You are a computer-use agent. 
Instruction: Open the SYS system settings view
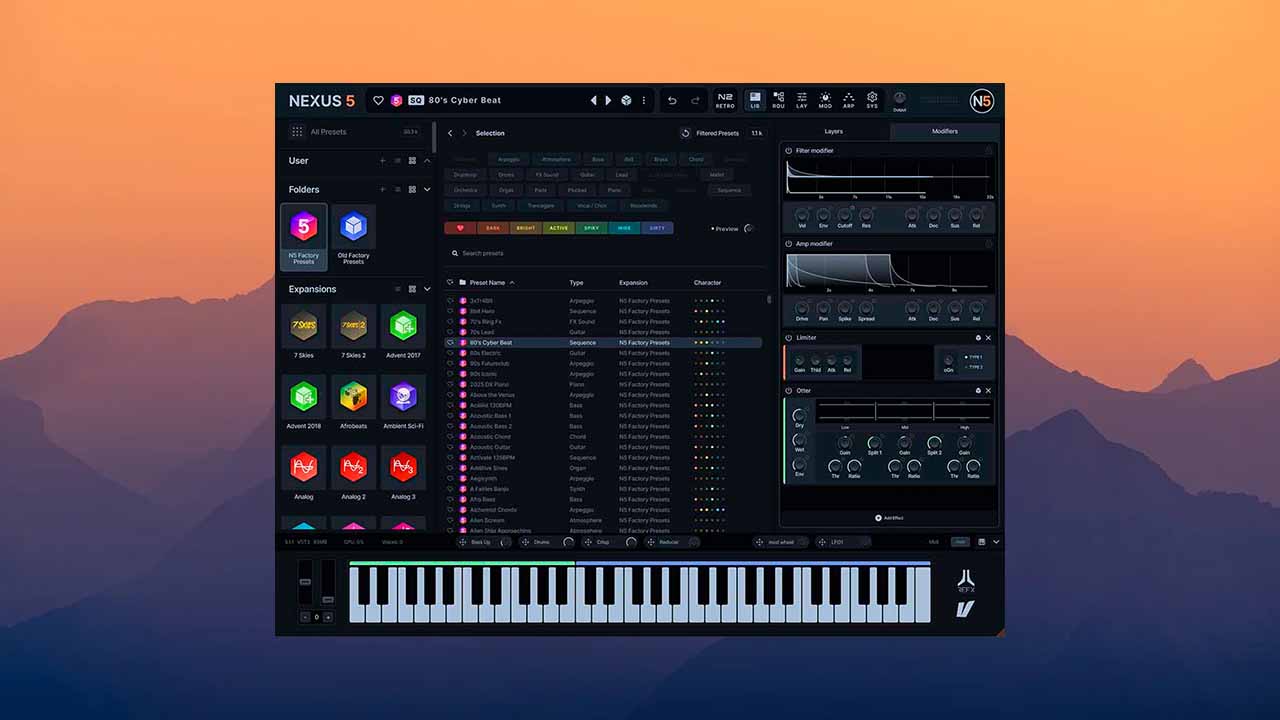(871, 100)
